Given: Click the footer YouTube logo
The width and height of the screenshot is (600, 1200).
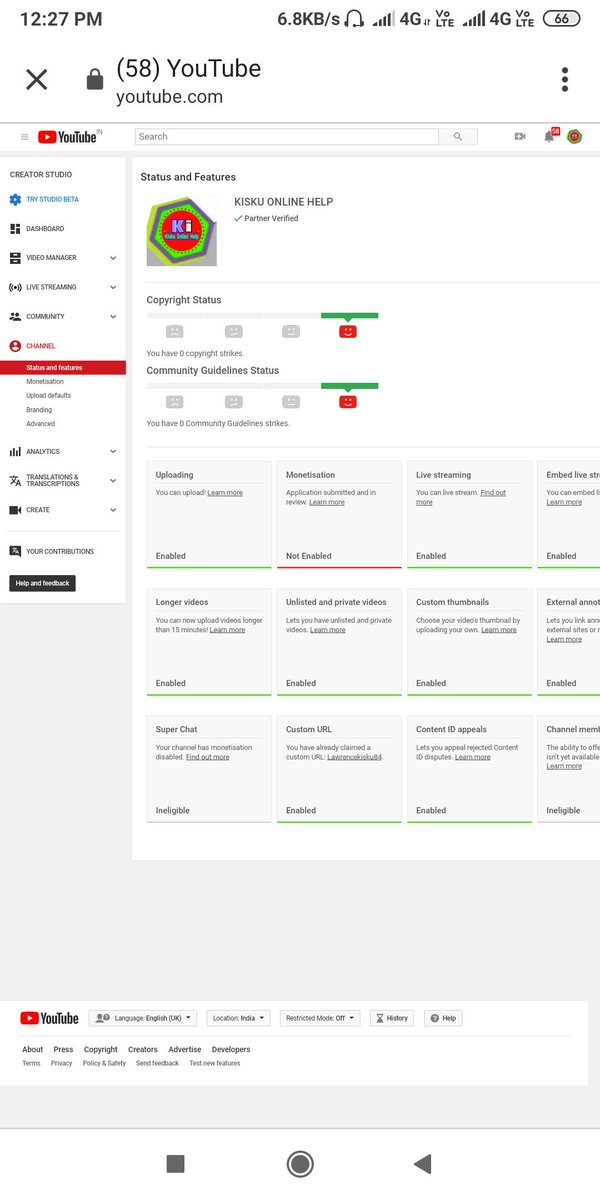Looking at the screenshot, I should 49,1018.
